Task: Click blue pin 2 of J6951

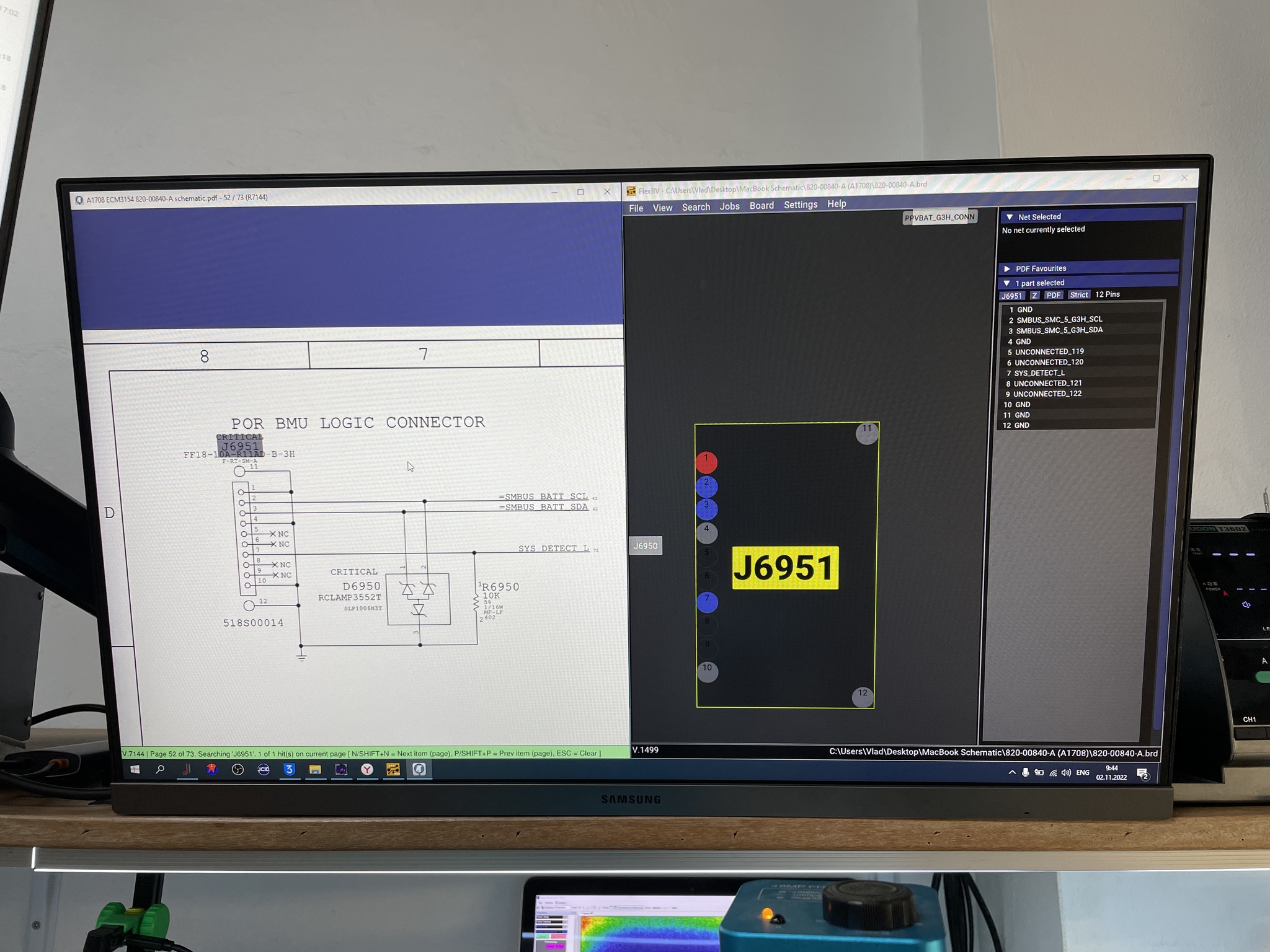Action: pos(706,486)
